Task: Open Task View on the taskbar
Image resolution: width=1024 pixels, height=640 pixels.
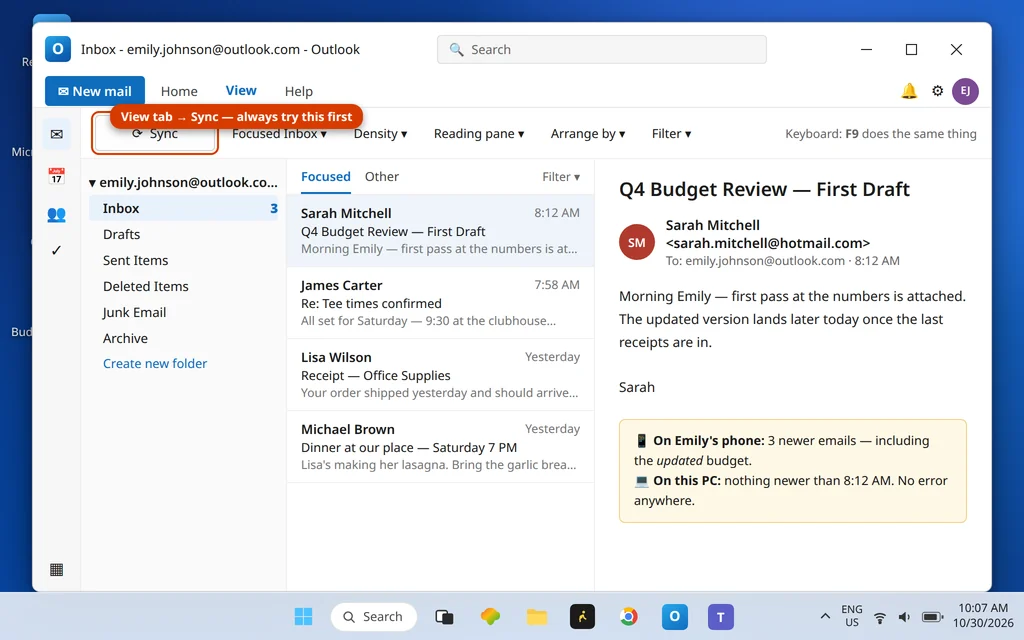Action: pyautogui.click(x=444, y=616)
